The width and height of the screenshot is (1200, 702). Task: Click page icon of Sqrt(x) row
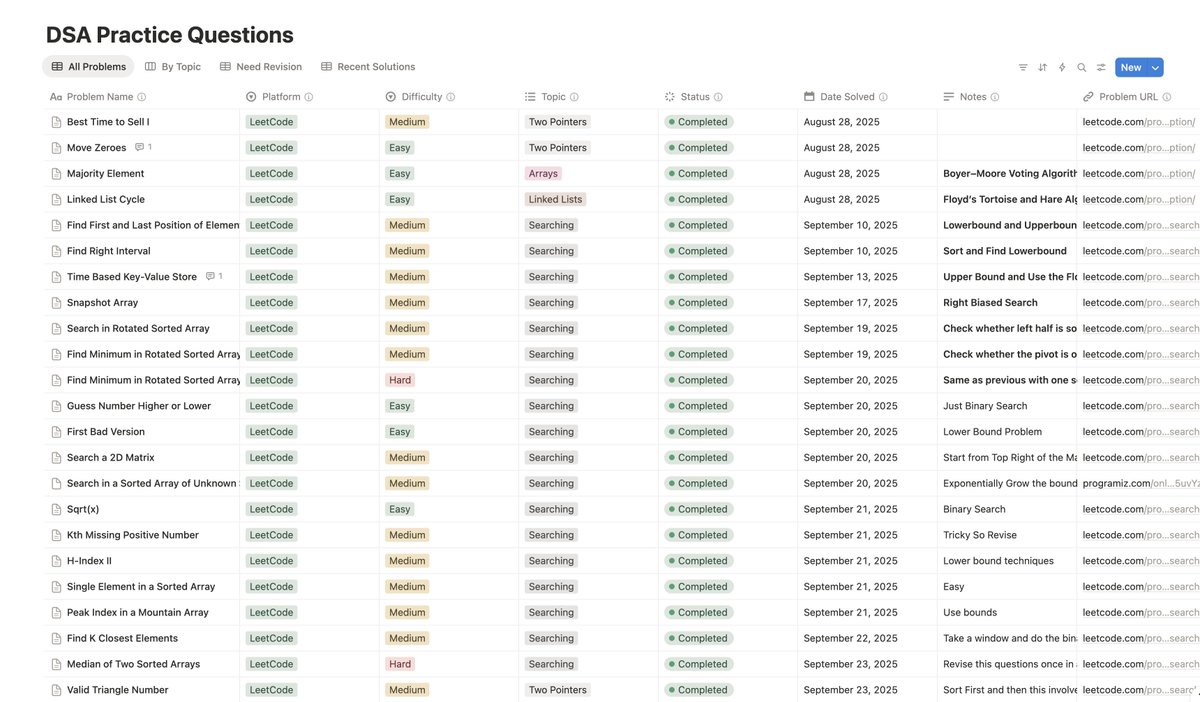pyautogui.click(x=56, y=509)
